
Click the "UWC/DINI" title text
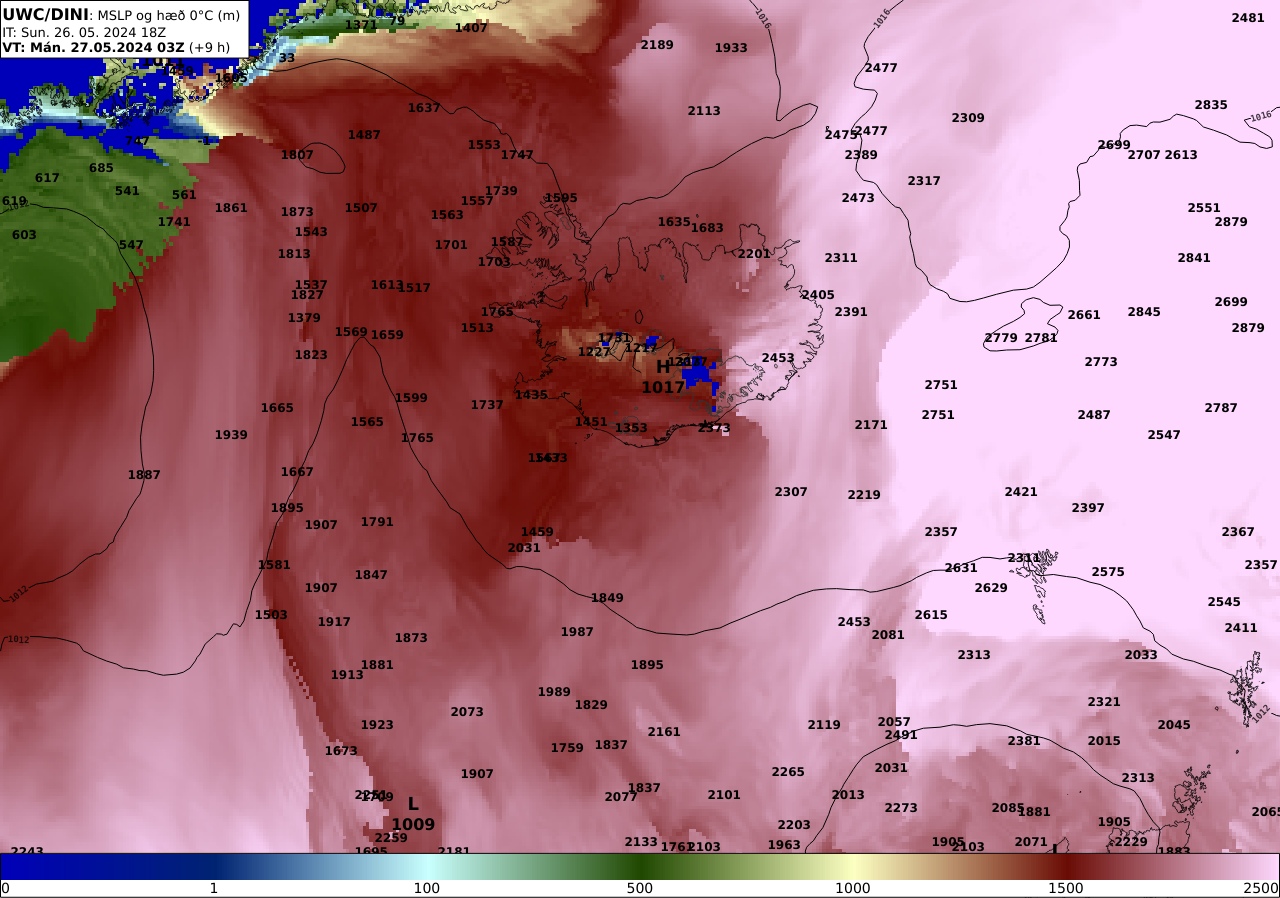pyautogui.click(x=46, y=14)
